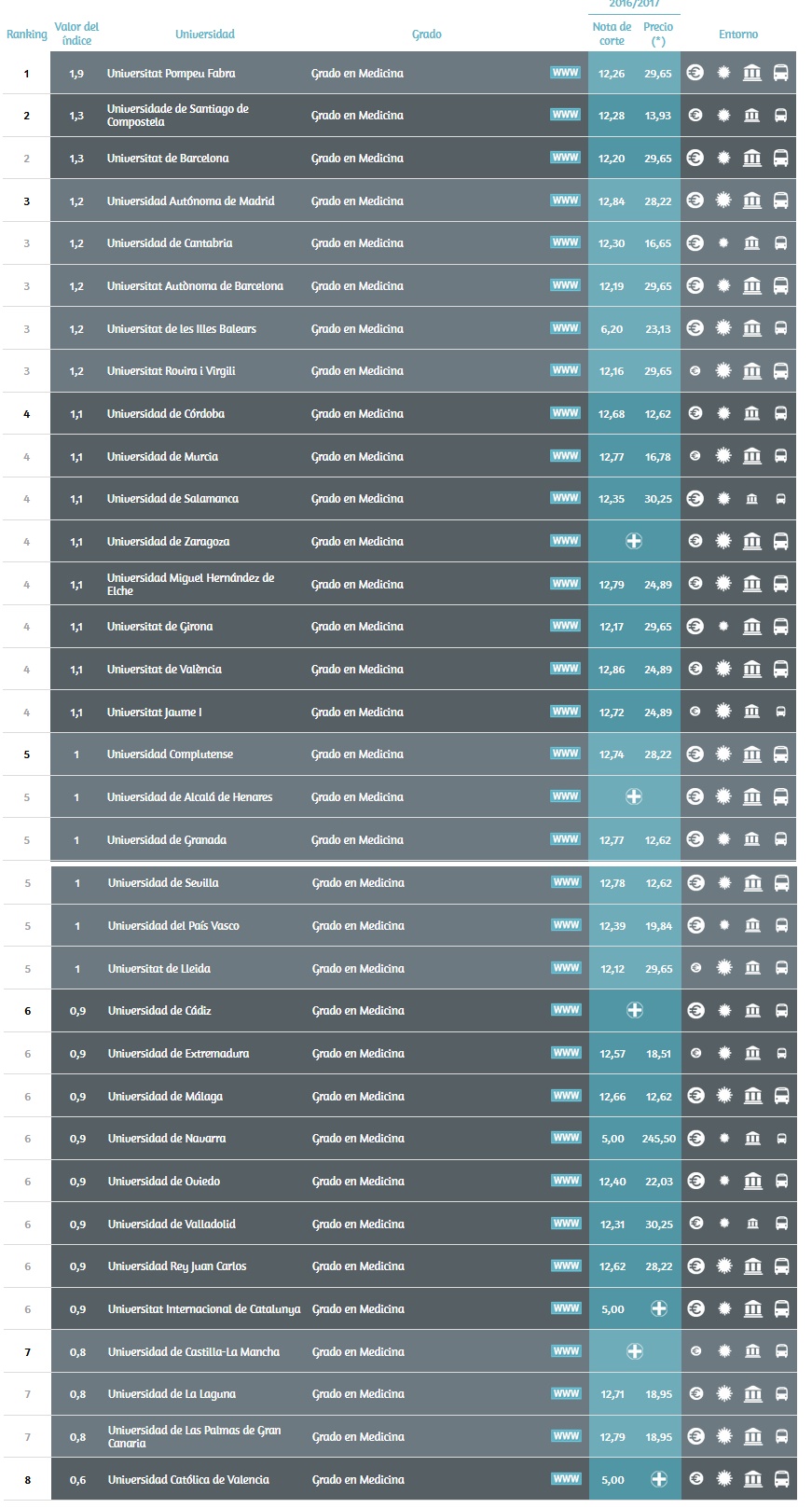Click the Entorno column header
Screen dimensions: 812x1508
(x=737, y=35)
